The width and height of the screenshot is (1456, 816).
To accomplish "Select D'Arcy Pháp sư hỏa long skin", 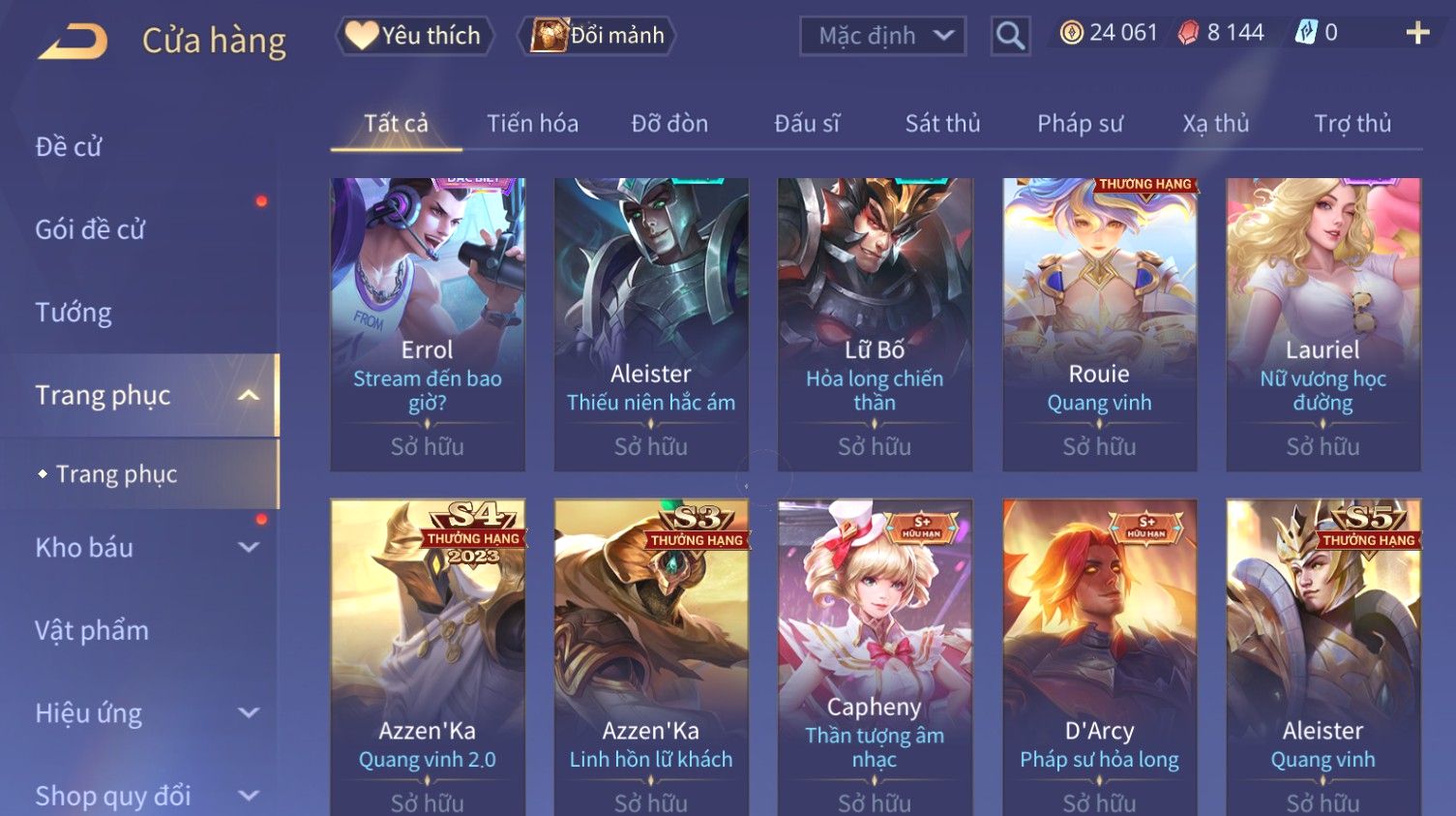I will (x=1099, y=657).
